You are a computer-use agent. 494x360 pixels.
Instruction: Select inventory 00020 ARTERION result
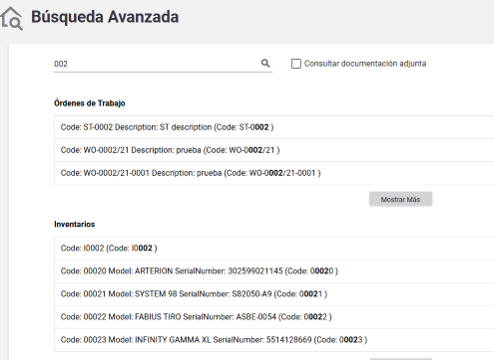274,271
